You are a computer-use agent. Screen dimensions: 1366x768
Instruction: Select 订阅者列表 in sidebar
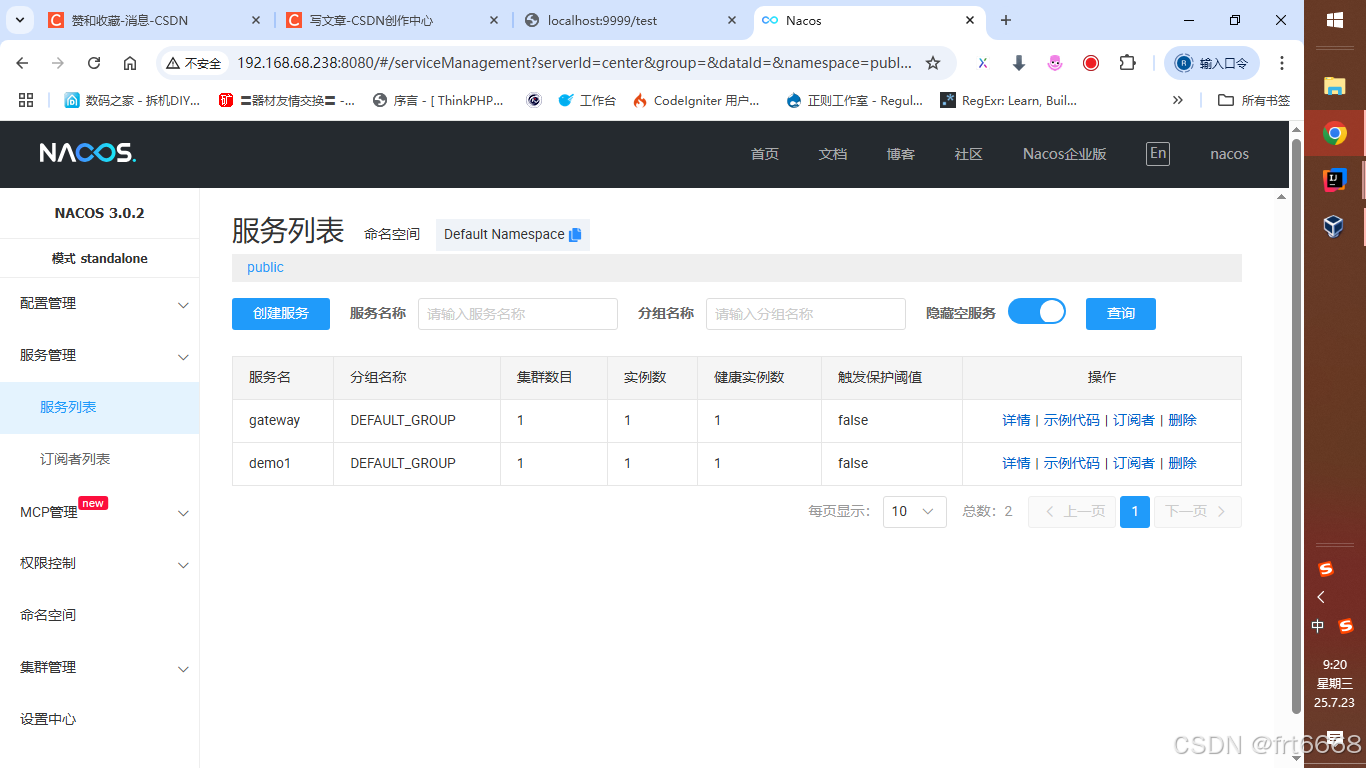[x=100, y=460]
